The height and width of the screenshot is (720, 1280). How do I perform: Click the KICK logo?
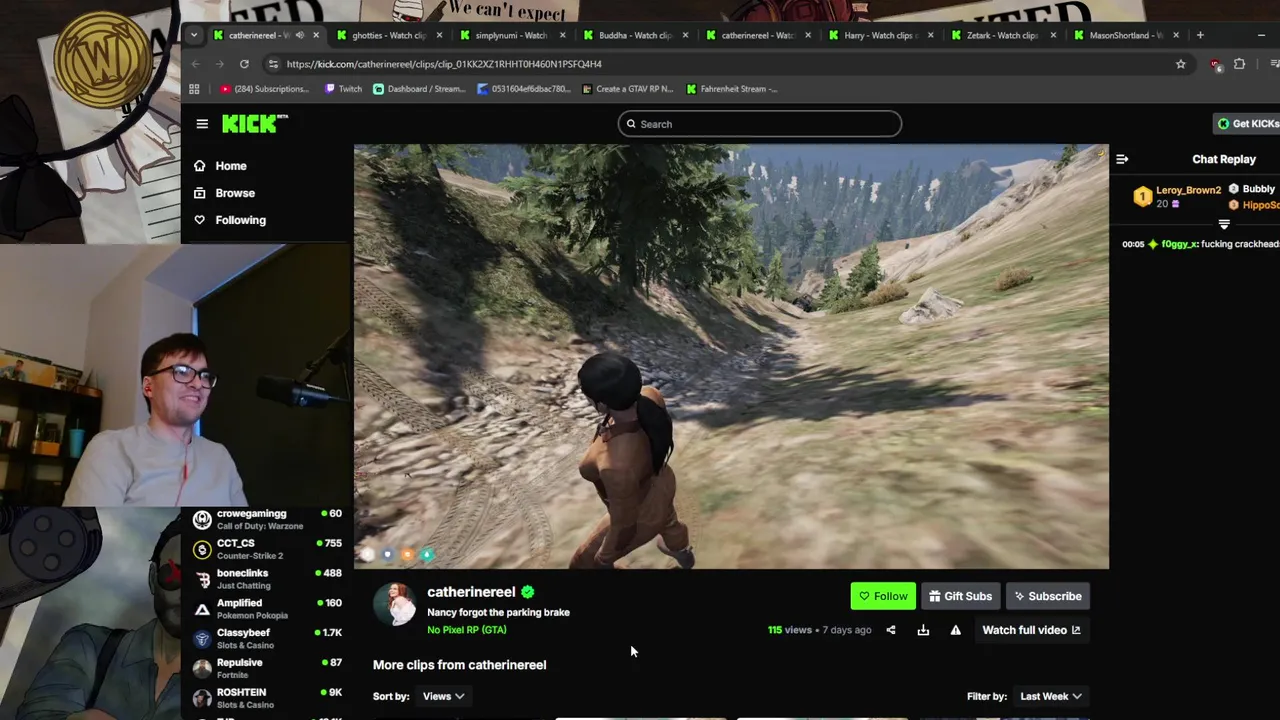254,123
